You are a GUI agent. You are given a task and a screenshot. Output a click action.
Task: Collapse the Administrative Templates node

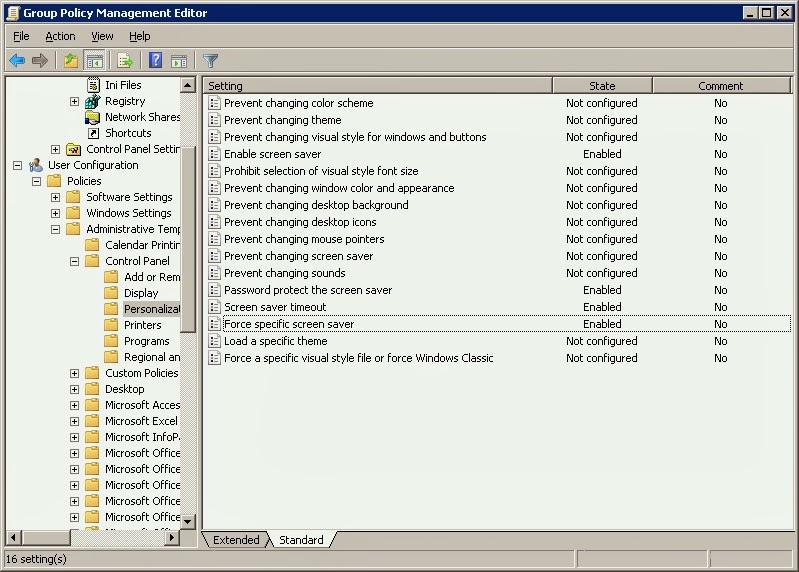pyautogui.click(x=56, y=229)
